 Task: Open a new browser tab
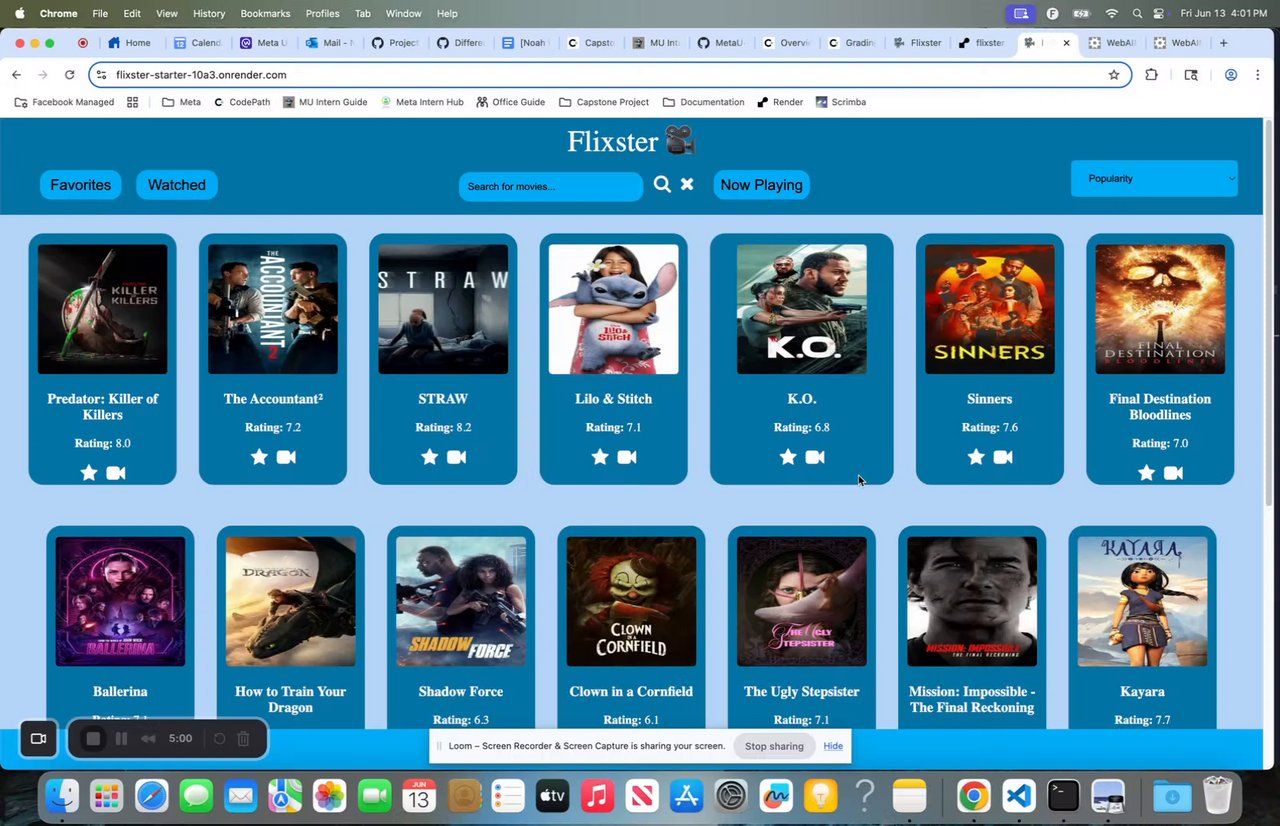click(1223, 43)
